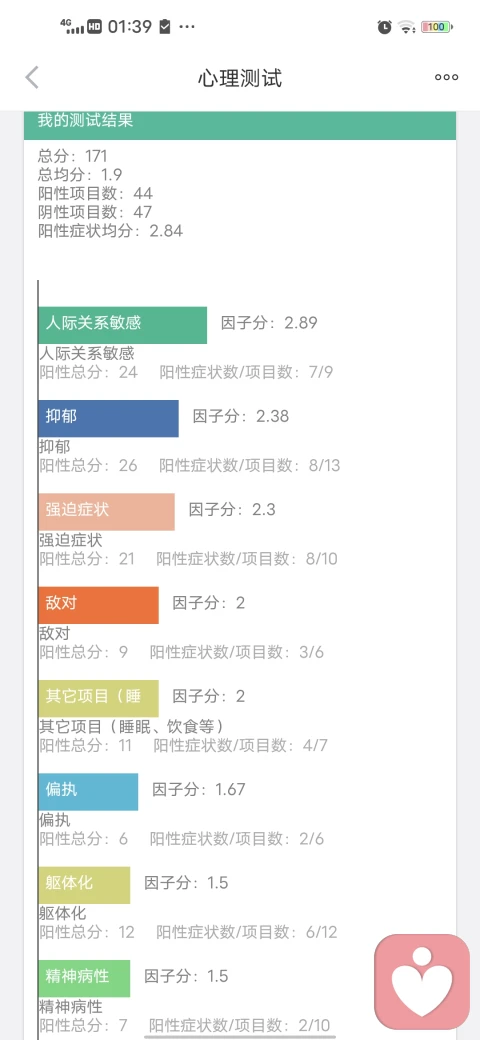Tap the 心理测试 page title
480x1040 pixels.
(240, 78)
